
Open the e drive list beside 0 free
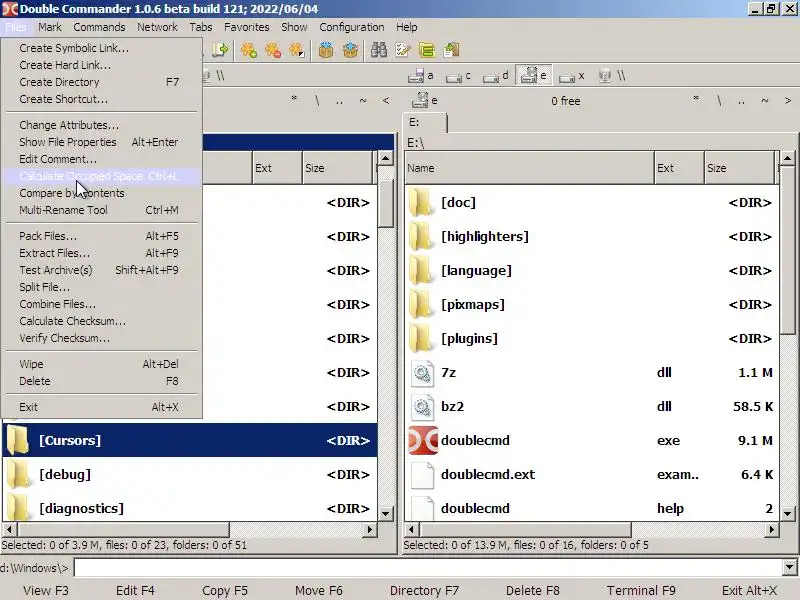point(425,101)
